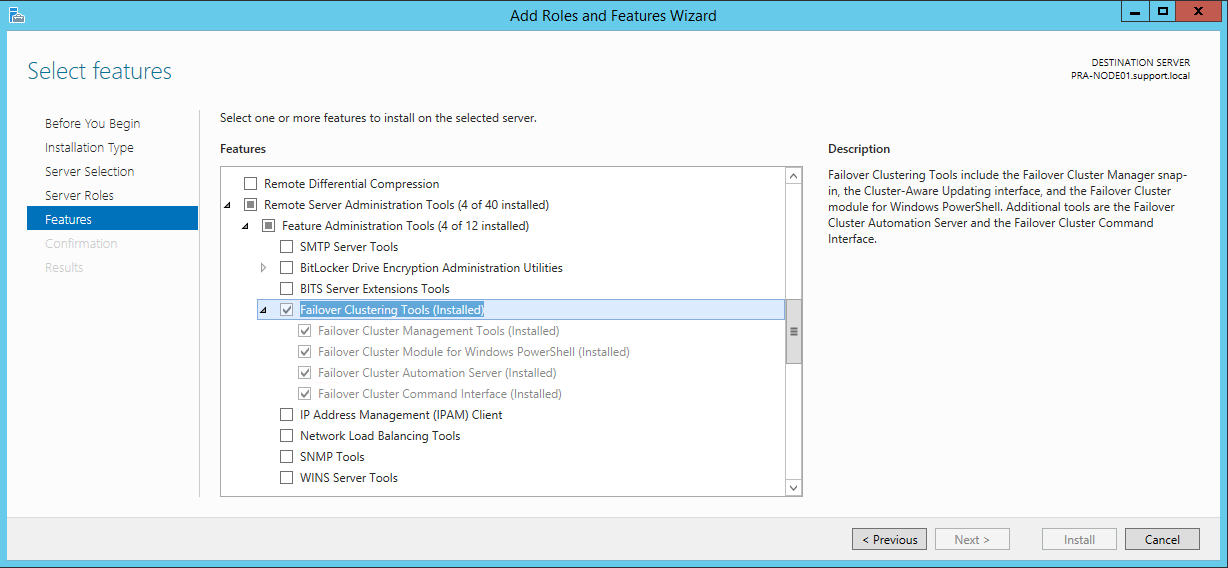1228x568 pixels.
Task: Check the WINS Server Tools checkbox
Action: (x=287, y=478)
